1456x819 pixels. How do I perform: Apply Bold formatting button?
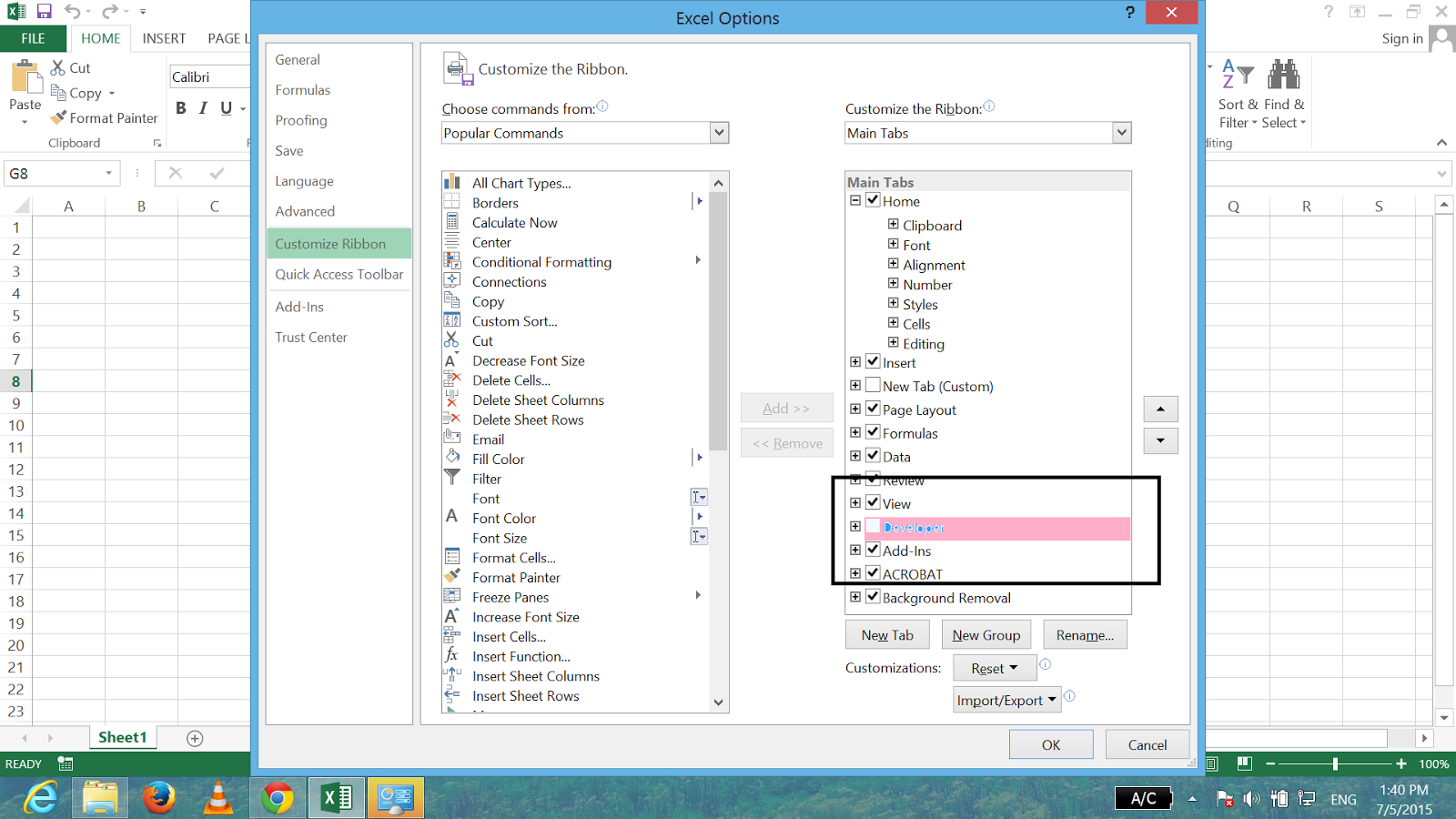[181, 108]
